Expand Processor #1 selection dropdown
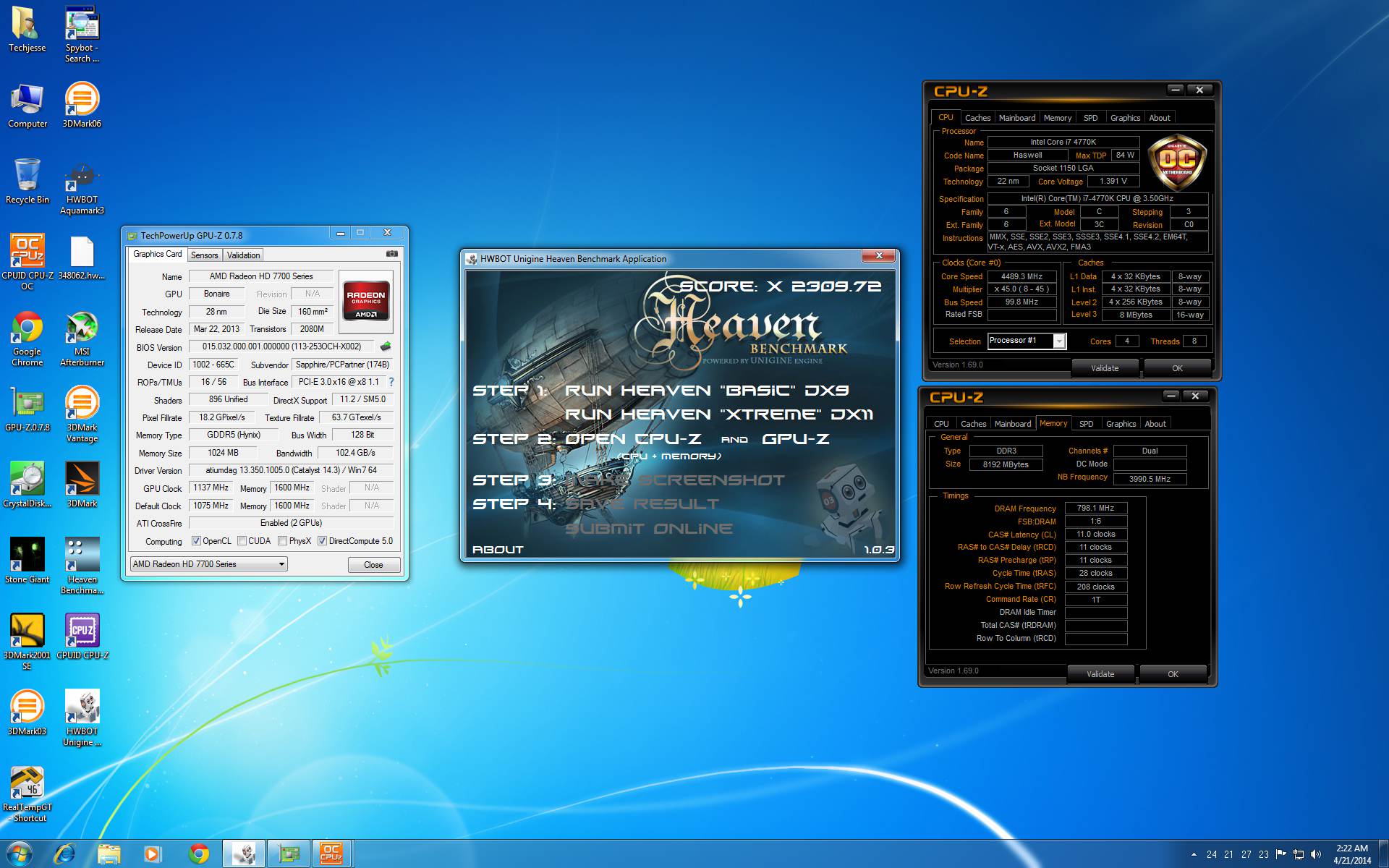This screenshot has width=1389, height=868. (1059, 341)
